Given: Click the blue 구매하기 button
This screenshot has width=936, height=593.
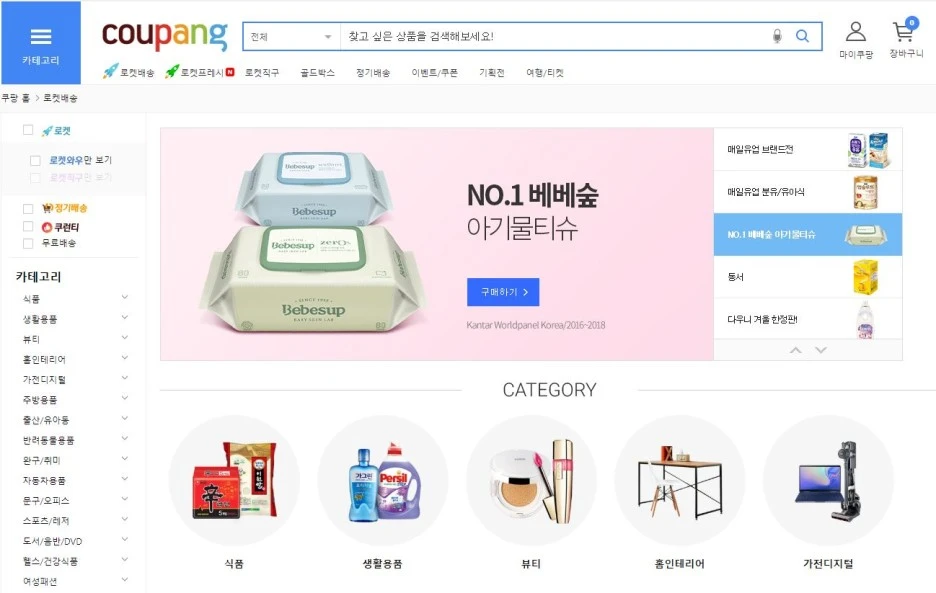Looking at the screenshot, I should pyautogui.click(x=503, y=292).
